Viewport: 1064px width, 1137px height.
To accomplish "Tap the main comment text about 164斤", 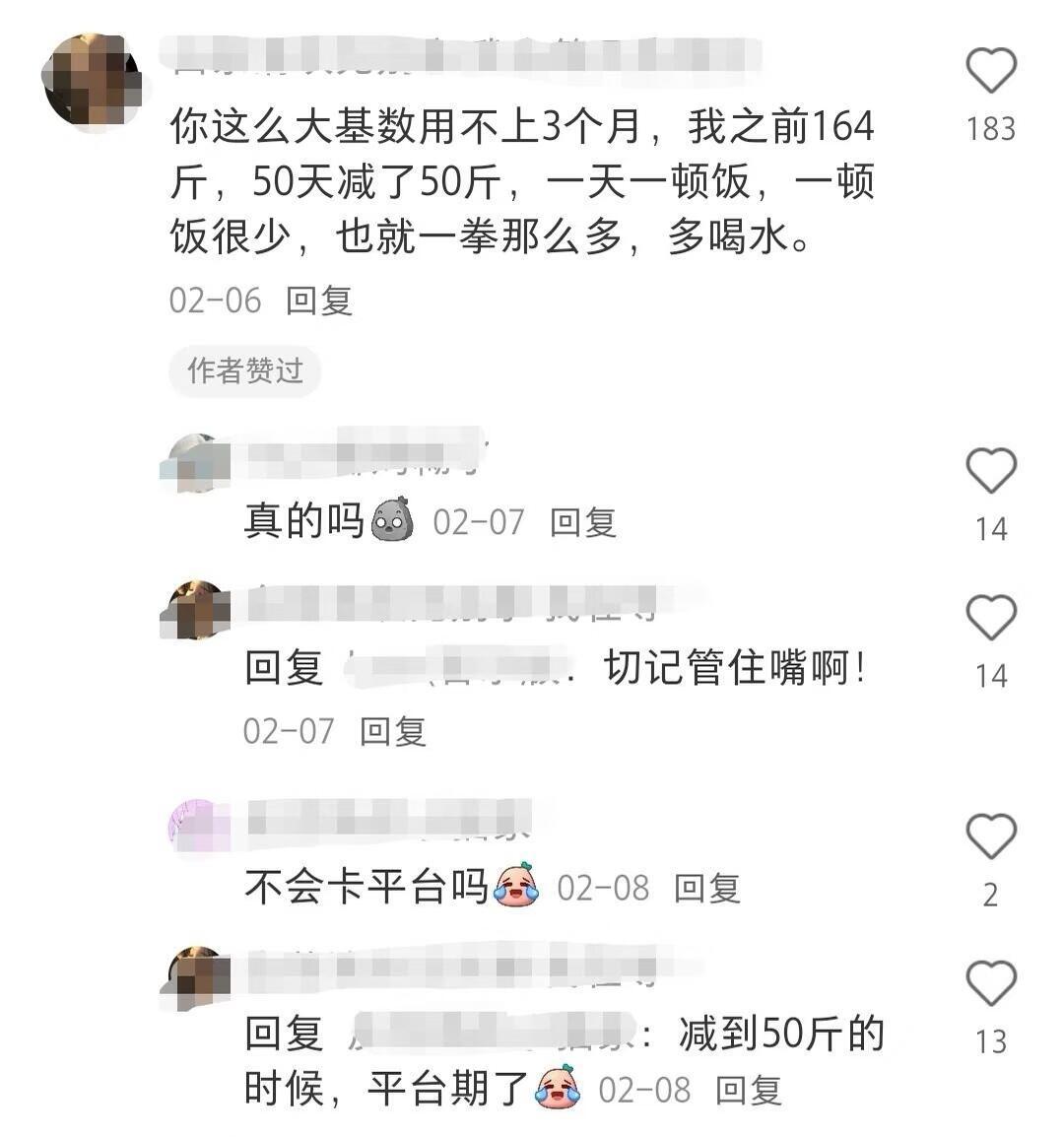I will tap(522, 181).
